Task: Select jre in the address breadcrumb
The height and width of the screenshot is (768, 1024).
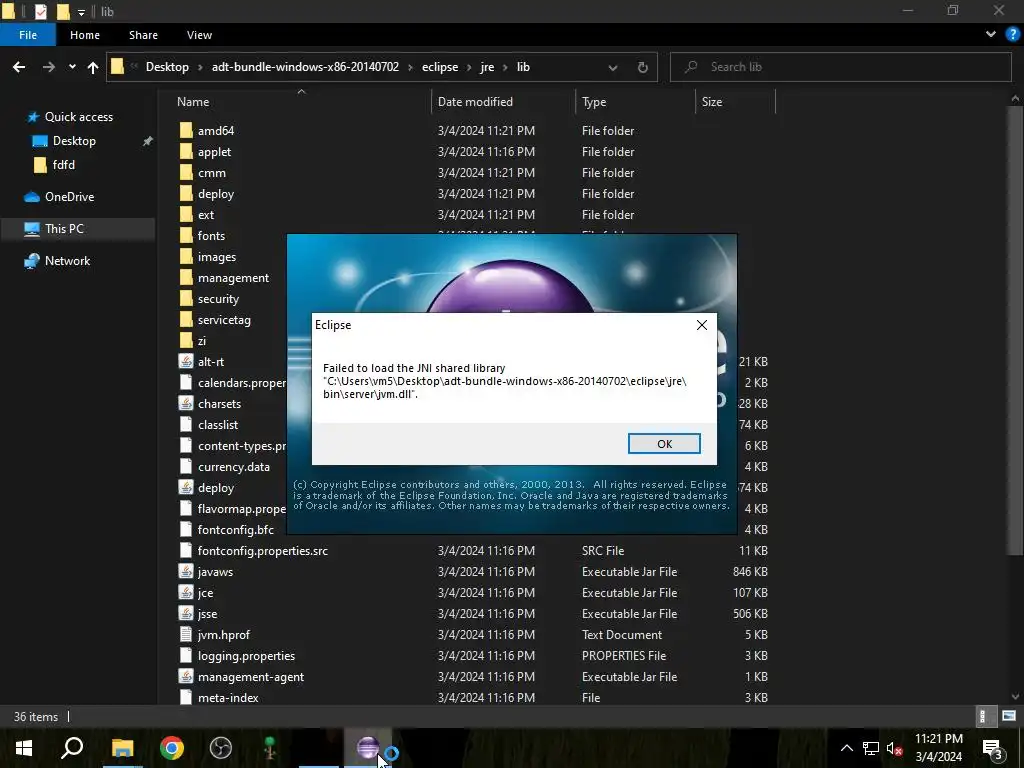Action: (487, 67)
